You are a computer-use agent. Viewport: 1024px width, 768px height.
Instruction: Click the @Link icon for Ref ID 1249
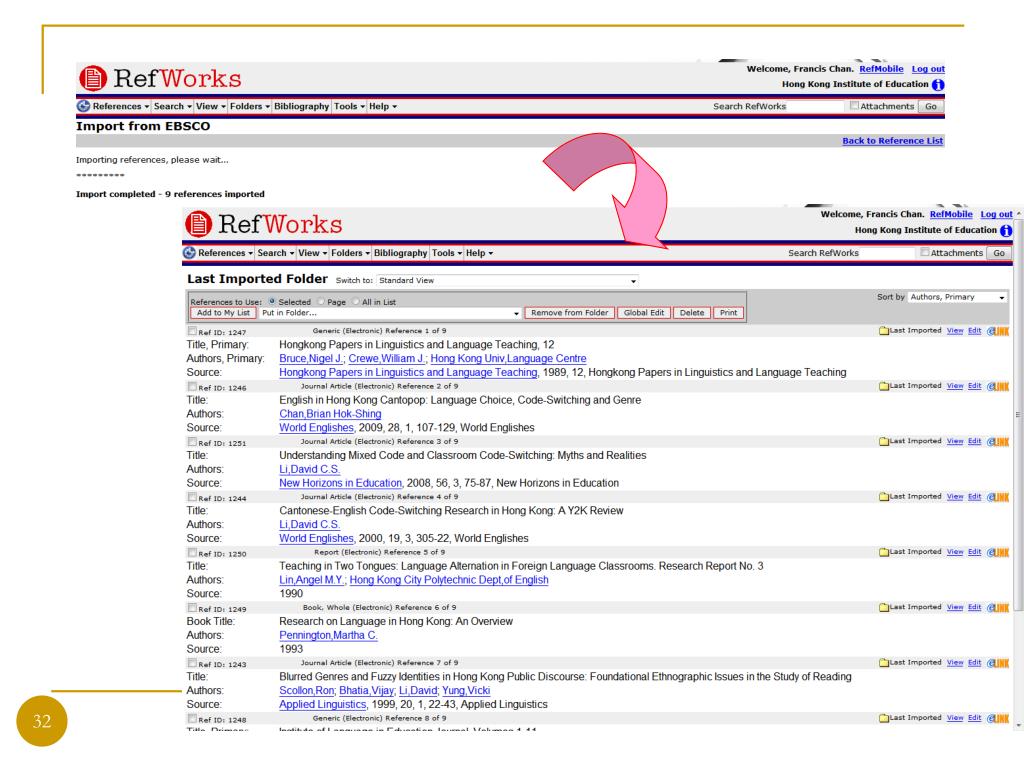(997, 608)
